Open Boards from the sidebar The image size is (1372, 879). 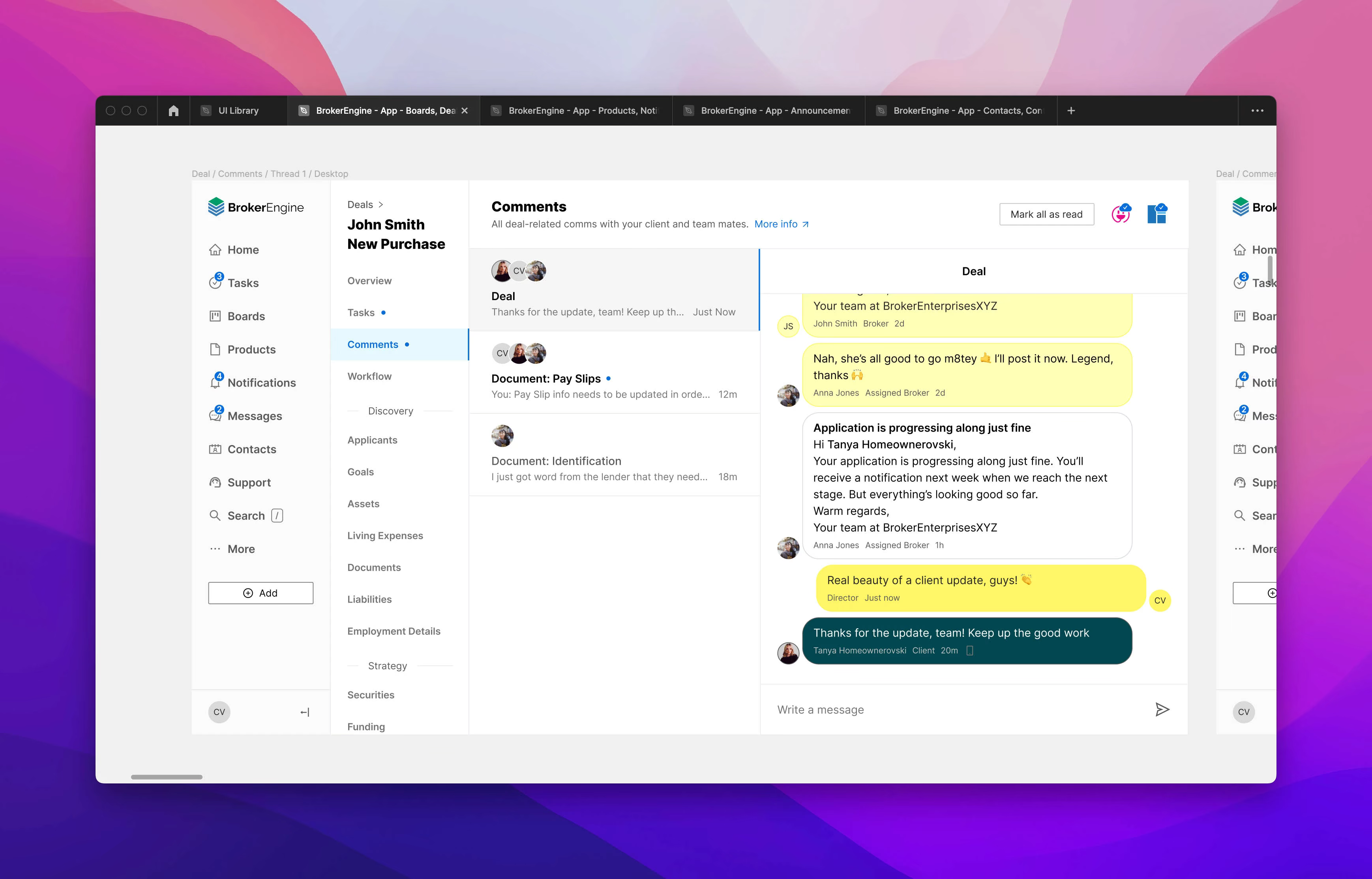[x=246, y=316]
